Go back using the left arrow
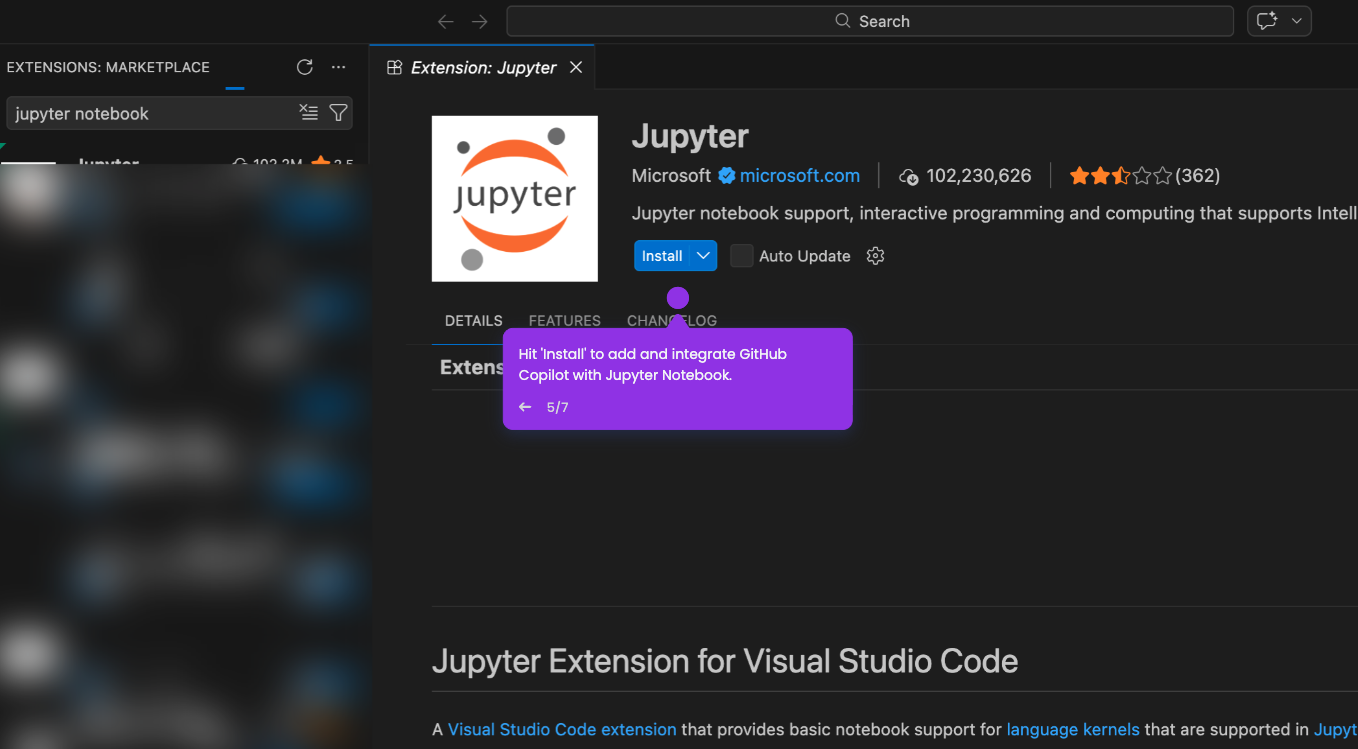 click(x=446, y=21)
